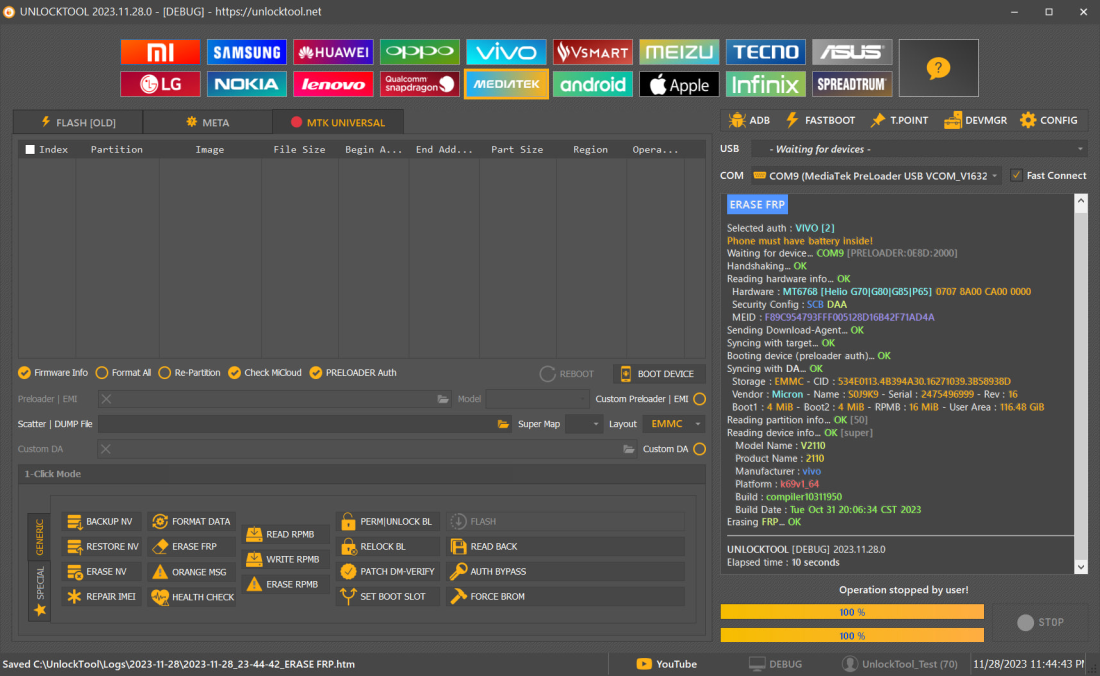Click the BACKUP NV button

(101, 522)
